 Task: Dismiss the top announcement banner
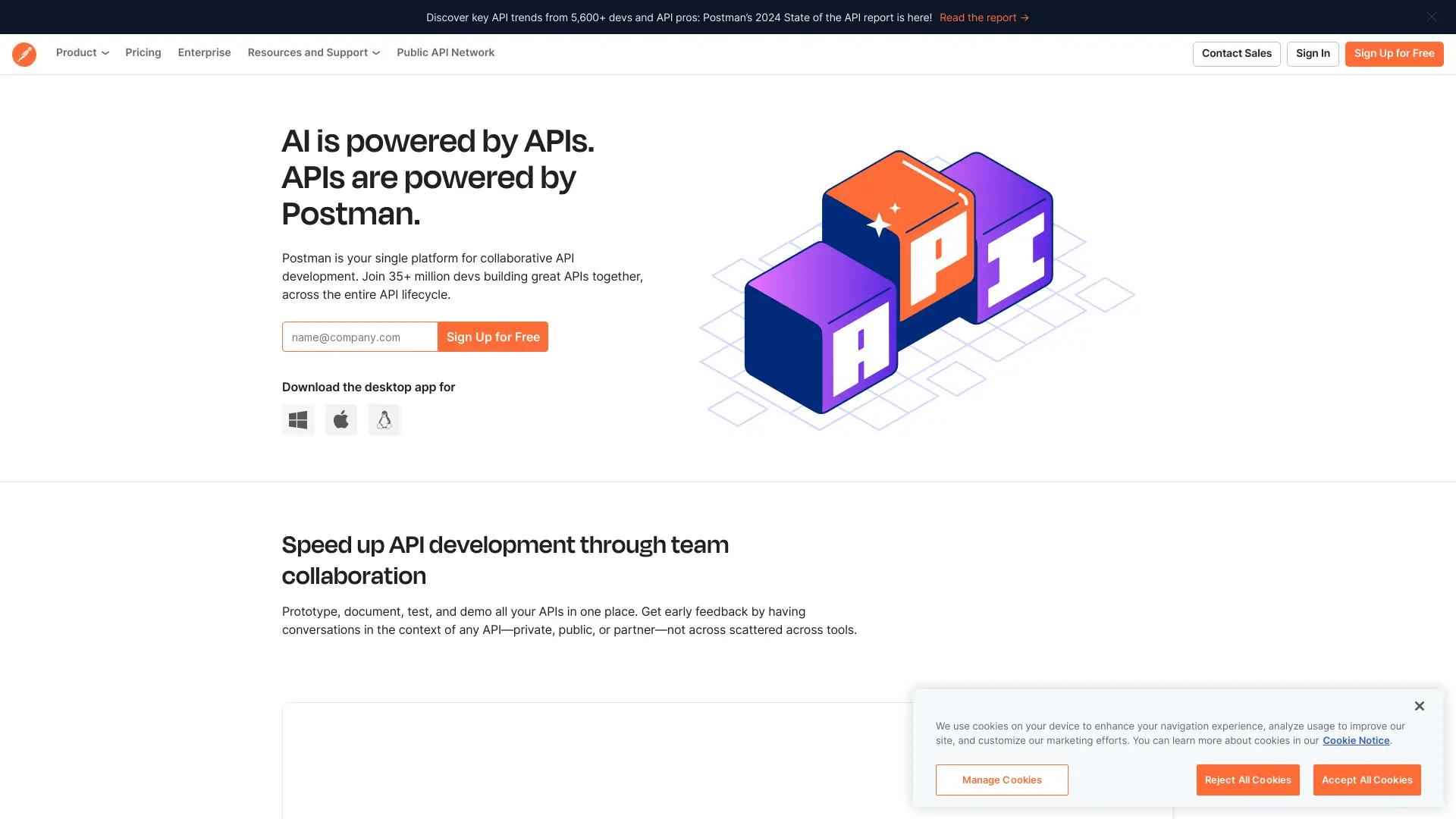click(x=1431, y=17)
